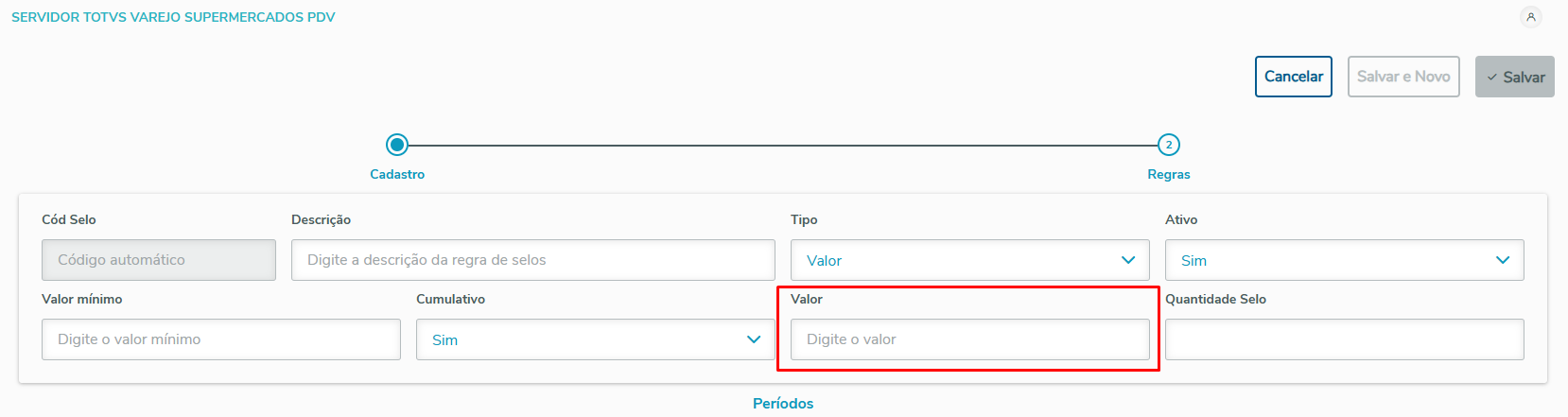
Task: Click the Salvar checkmark button
Action: 1514,77
